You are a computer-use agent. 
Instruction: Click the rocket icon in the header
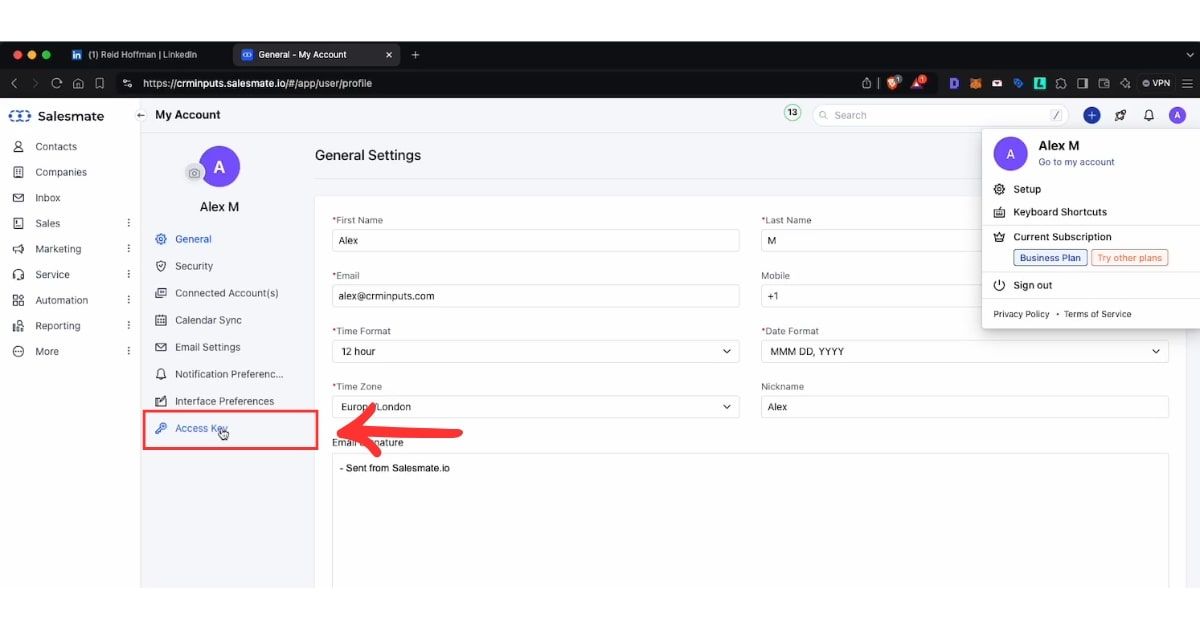[1120, 115]
